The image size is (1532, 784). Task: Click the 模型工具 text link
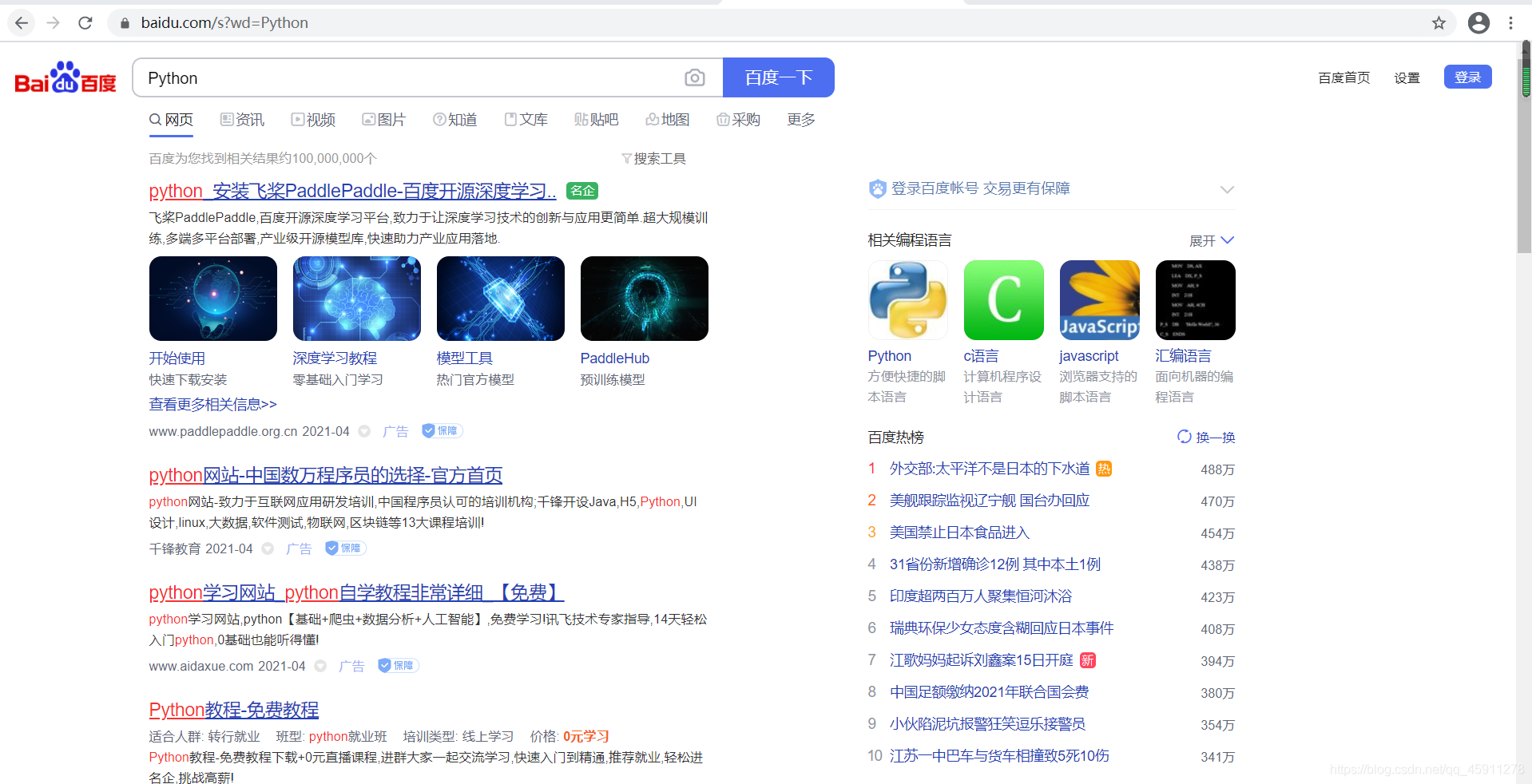(465, 358)
